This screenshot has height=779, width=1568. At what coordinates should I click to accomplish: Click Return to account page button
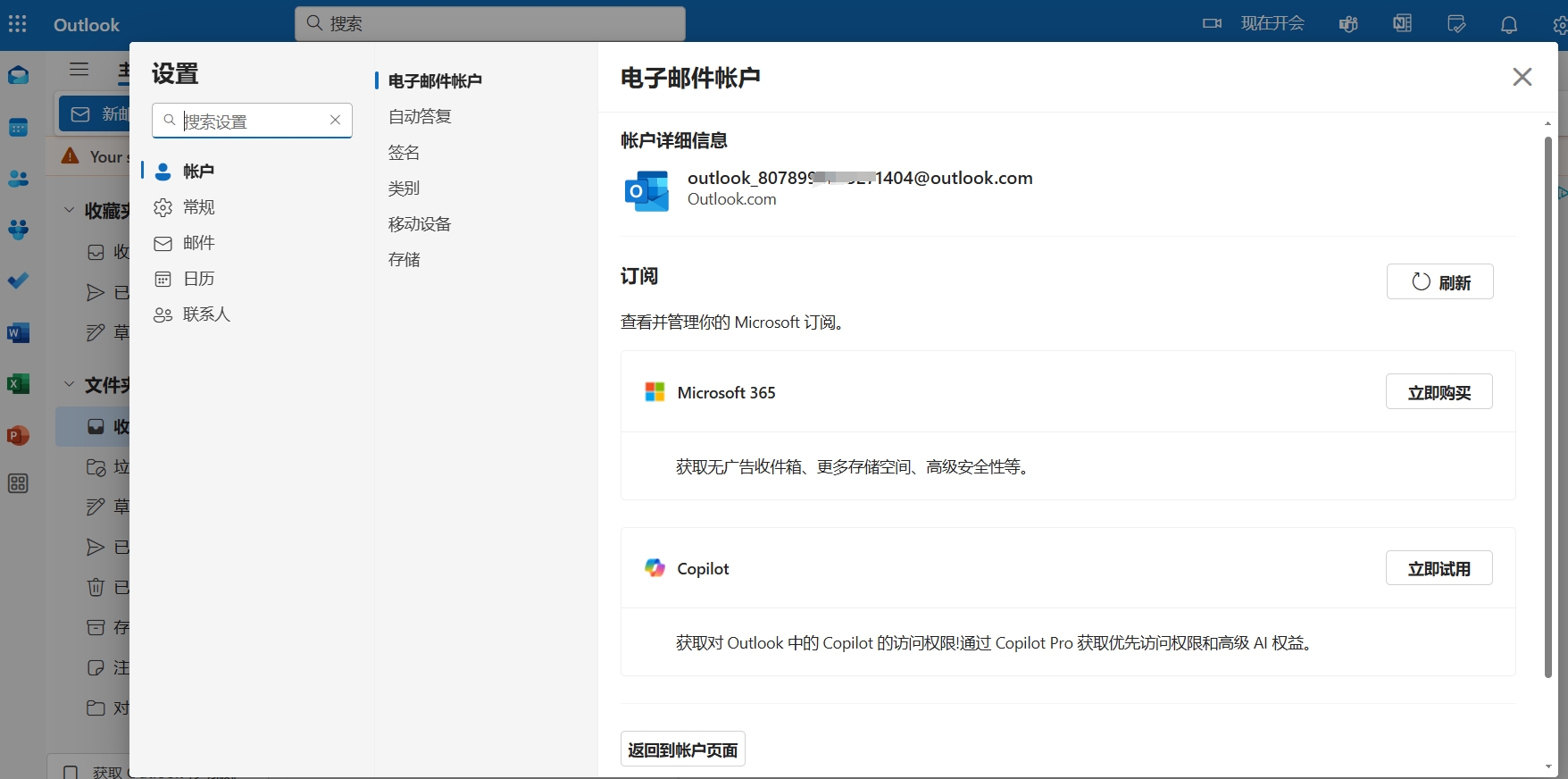coord(683,750)
